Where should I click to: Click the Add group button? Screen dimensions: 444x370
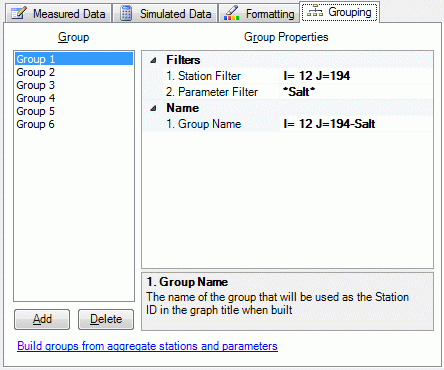pos(42,319)
